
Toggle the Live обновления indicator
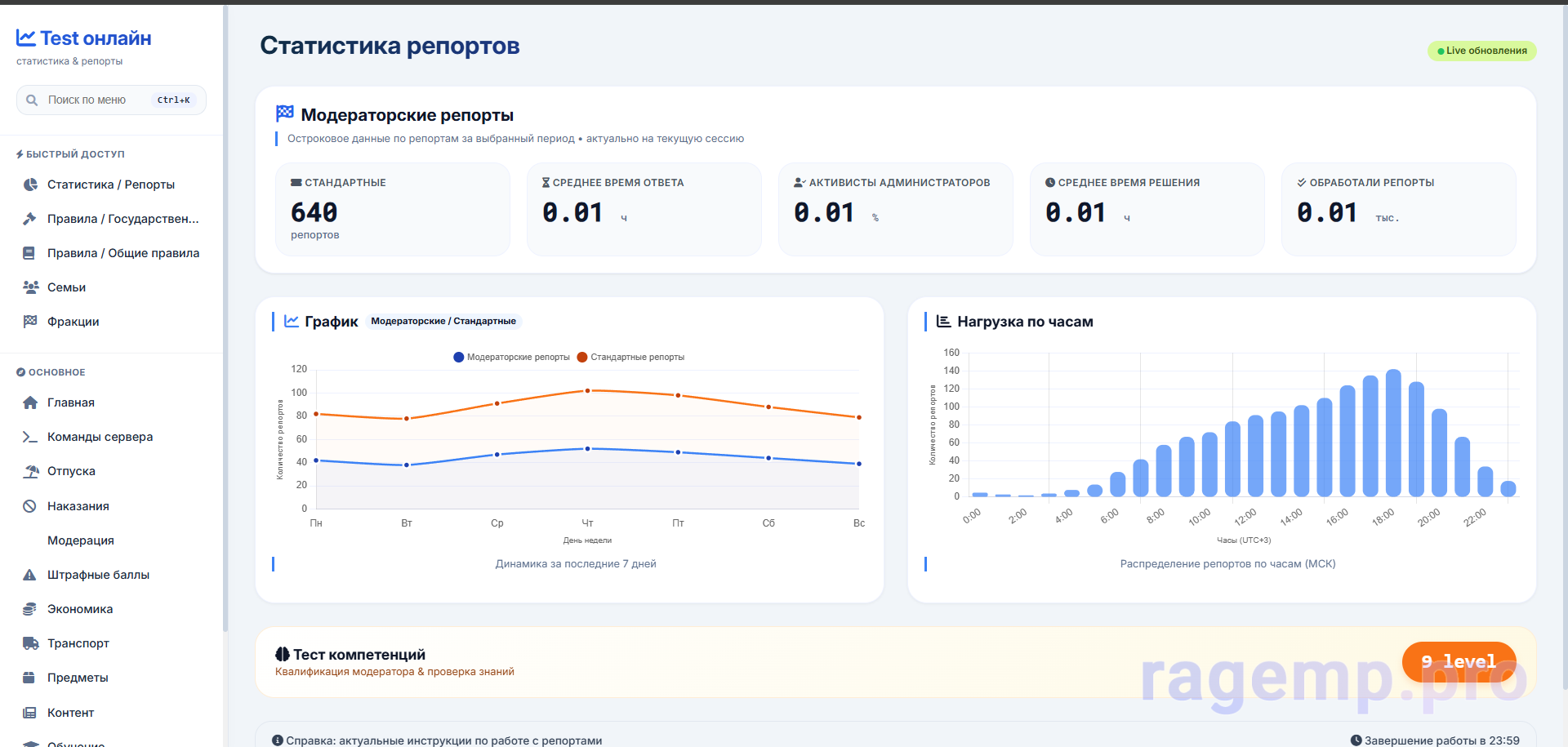point(1481,51)
